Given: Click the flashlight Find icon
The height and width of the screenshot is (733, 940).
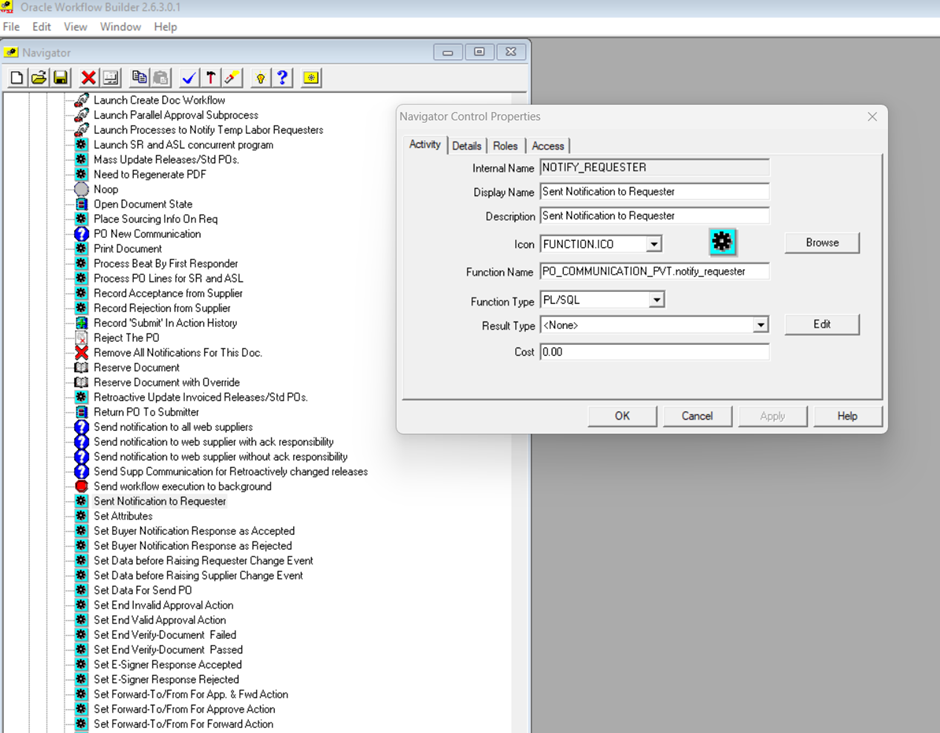Looking at the screenshot, I should pyautogui.click(x=232, y=78).
